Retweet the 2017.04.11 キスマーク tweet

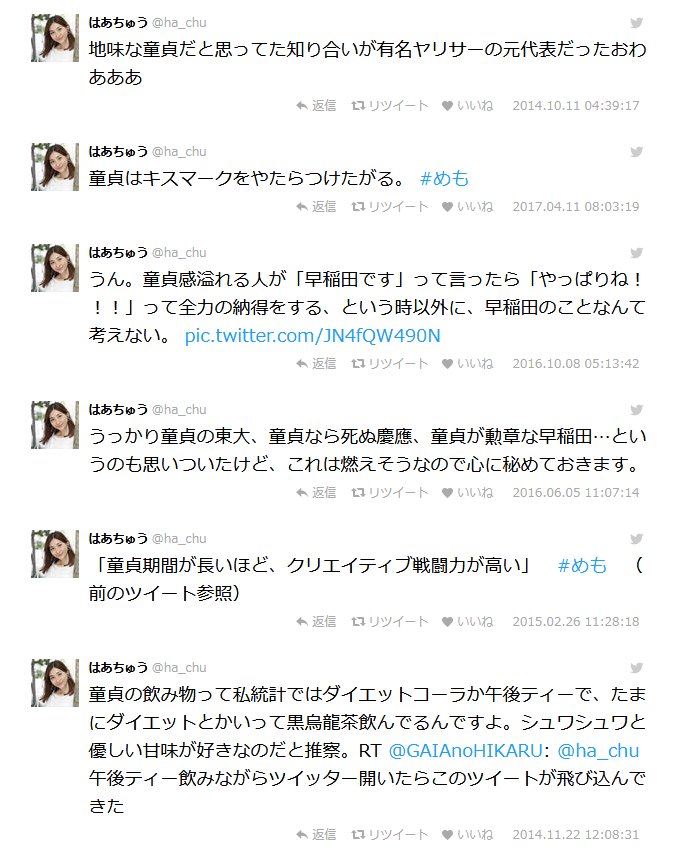tap(390, 207)
